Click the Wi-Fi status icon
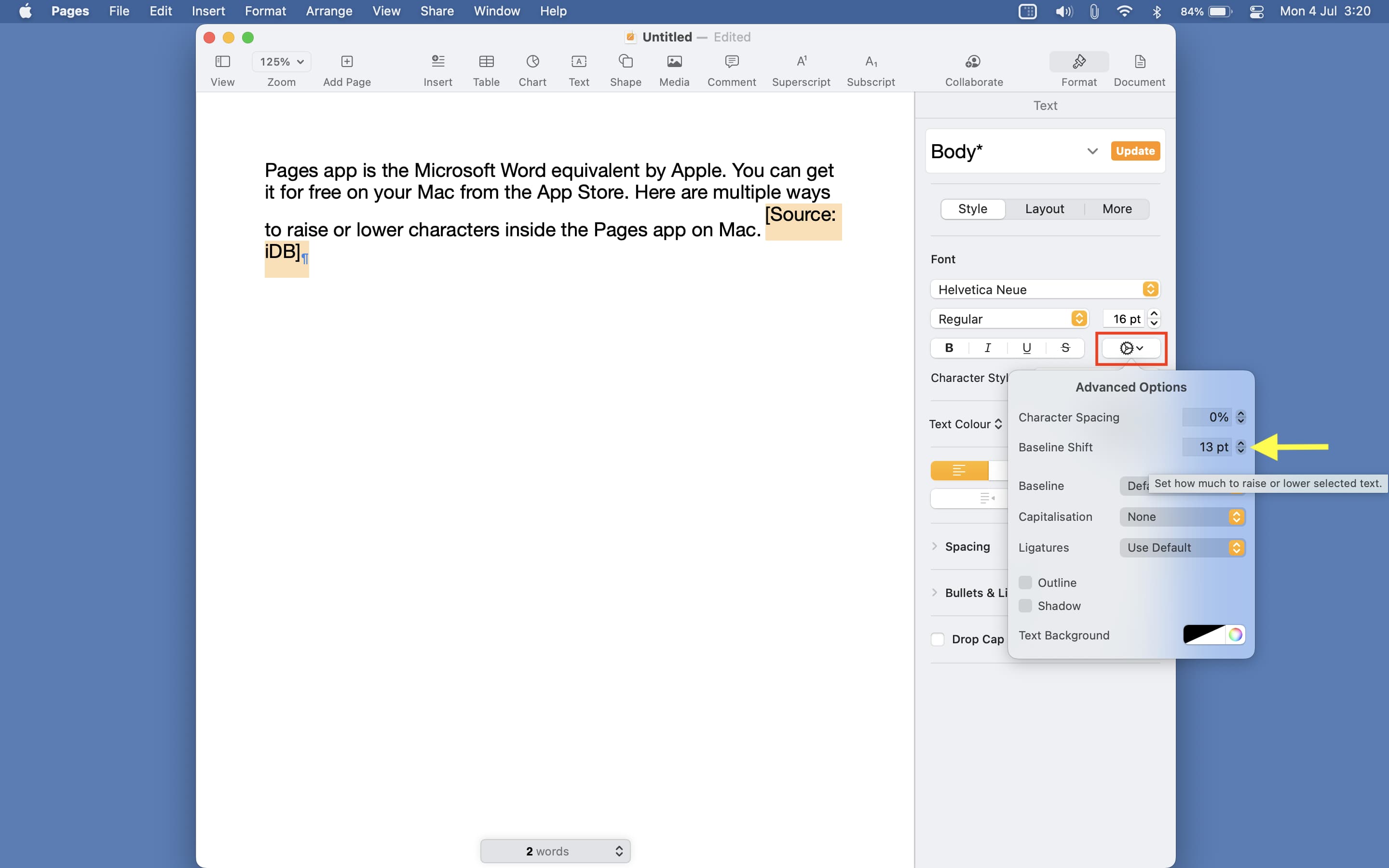1389x868 pixels. click(x=1124, y=11)
